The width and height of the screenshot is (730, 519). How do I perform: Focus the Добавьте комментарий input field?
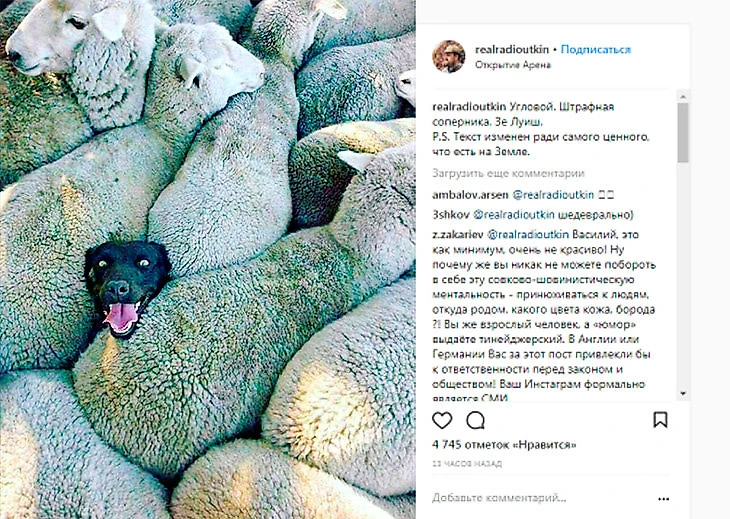coord(540,498)
